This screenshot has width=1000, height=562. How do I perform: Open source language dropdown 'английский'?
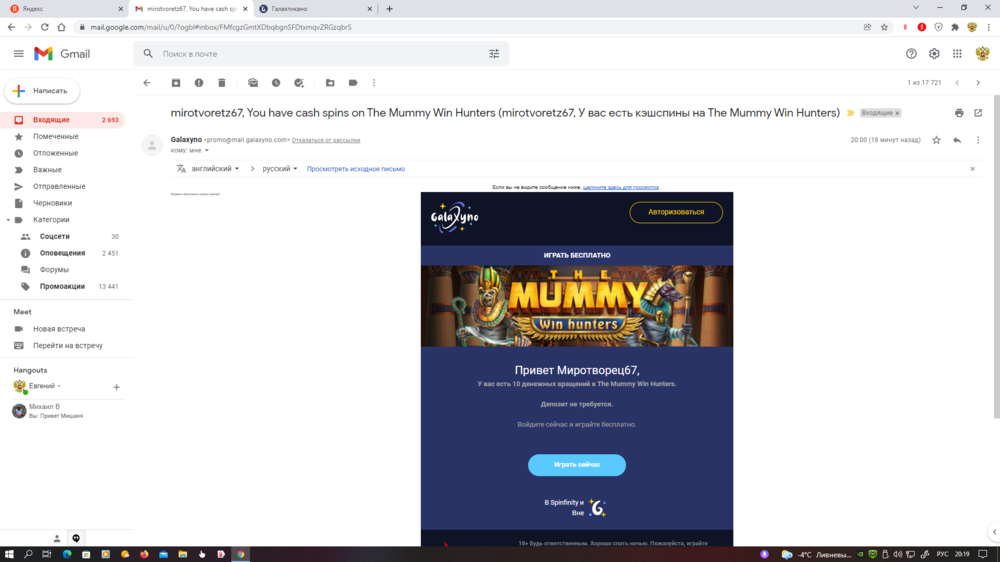210,169
